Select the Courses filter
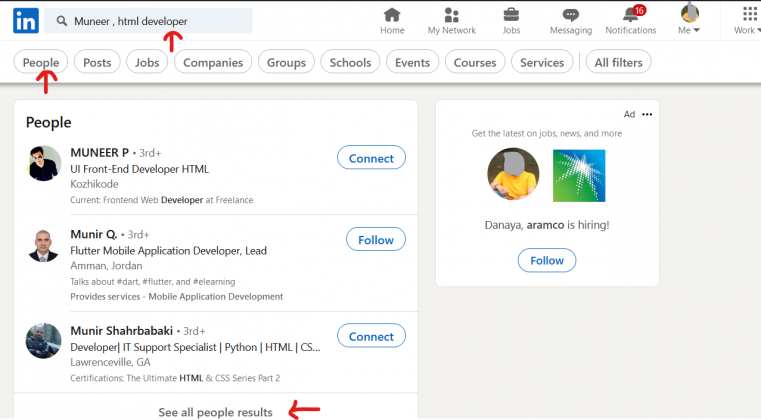 [475, 62]
